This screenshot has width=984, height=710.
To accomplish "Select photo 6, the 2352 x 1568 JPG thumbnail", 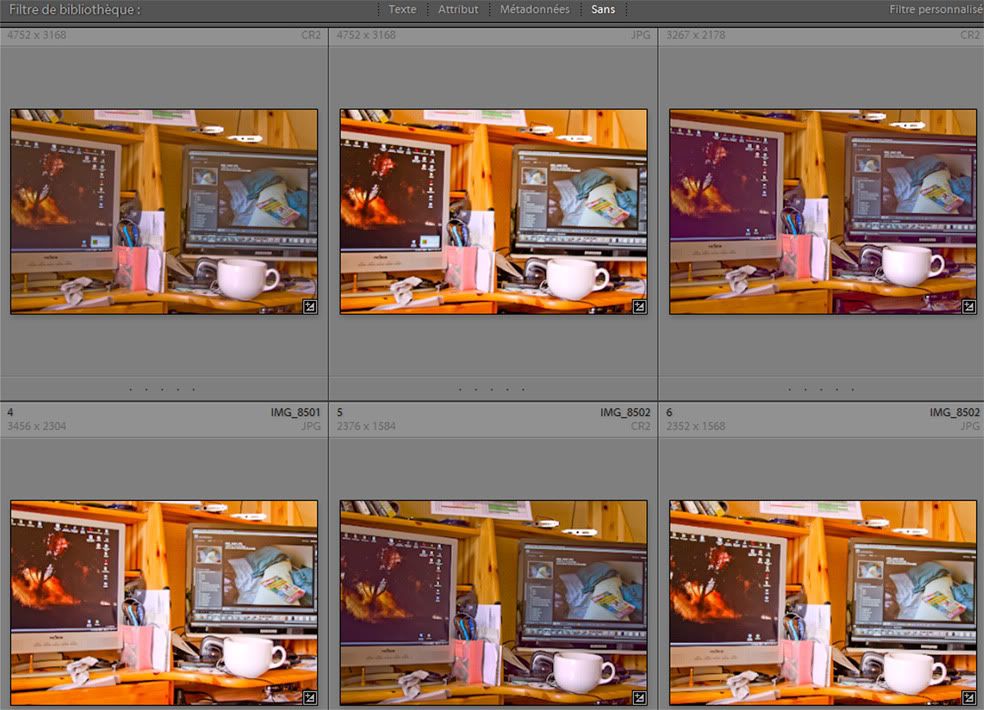I will tap(822, 602).
